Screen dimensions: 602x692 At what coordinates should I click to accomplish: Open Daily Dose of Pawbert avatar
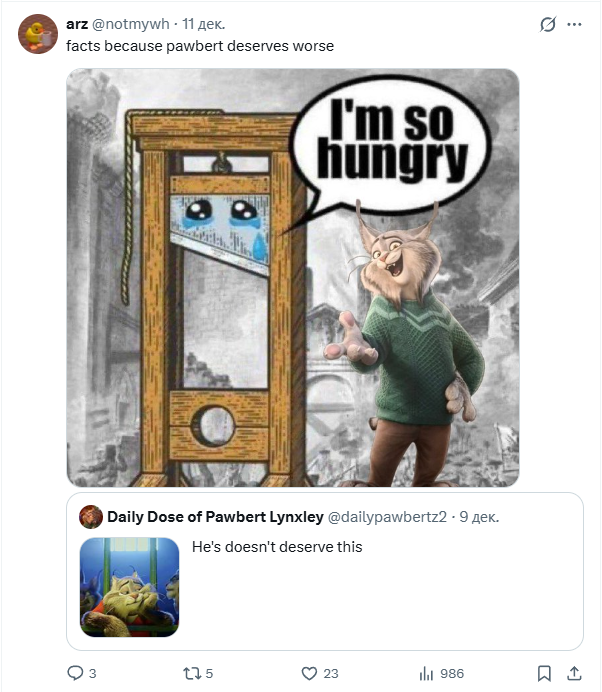click(92, 517)
